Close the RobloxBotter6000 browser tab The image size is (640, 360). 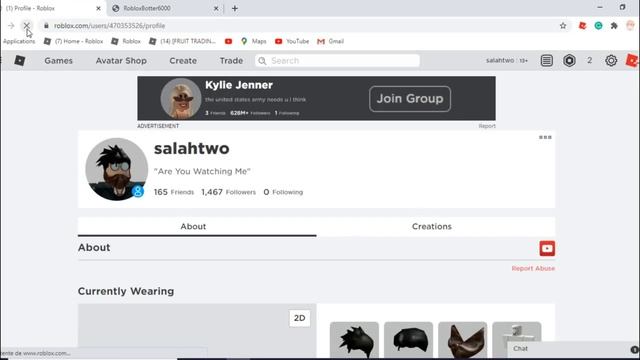pos(216,8)
